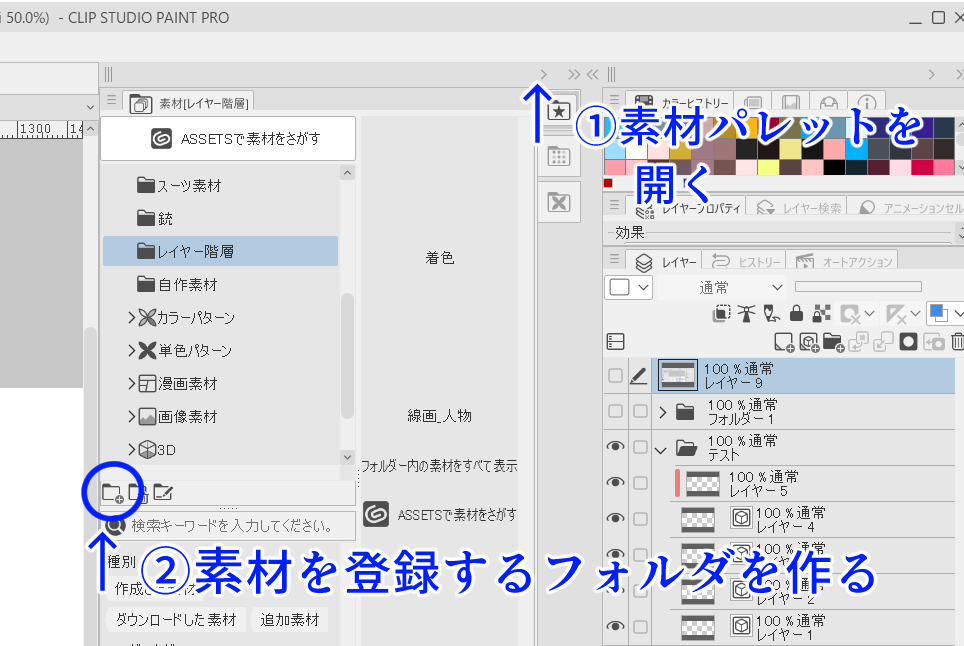
Task: Open the palette color dropdown beside 通常
Action: pos(628,287)
